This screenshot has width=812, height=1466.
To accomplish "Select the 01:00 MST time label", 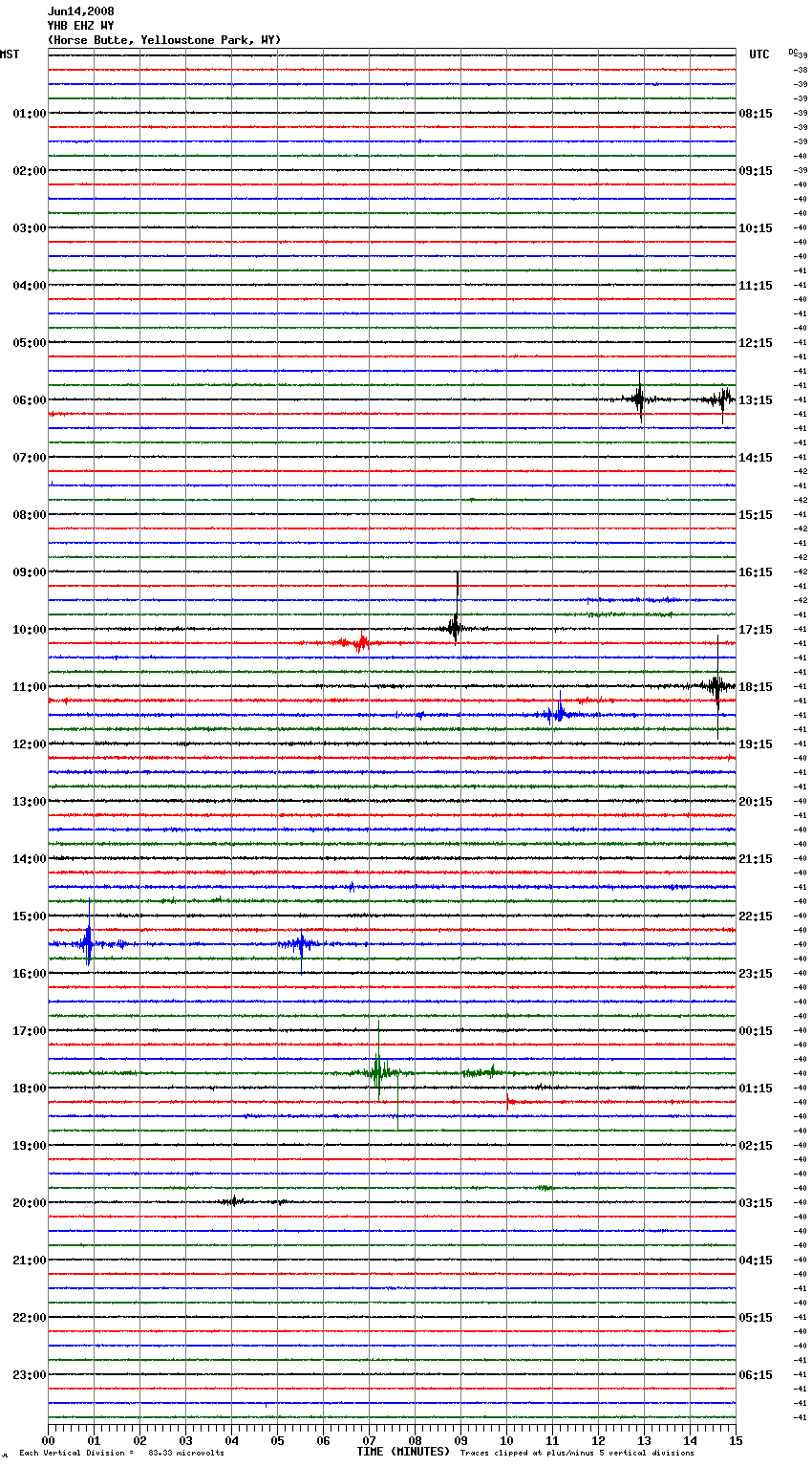I will point(30,114).
